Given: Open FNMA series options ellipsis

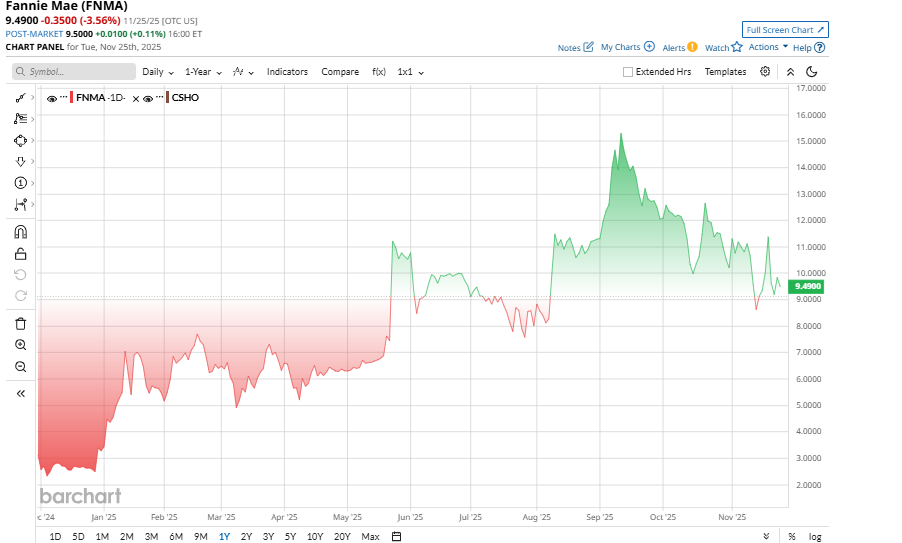Looking at the screenshot, I should (x=63, y=97).
